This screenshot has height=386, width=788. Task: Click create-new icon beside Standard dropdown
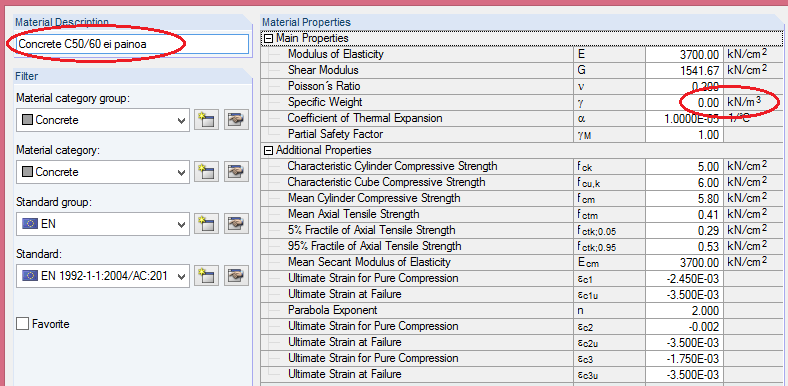(207, 276)
